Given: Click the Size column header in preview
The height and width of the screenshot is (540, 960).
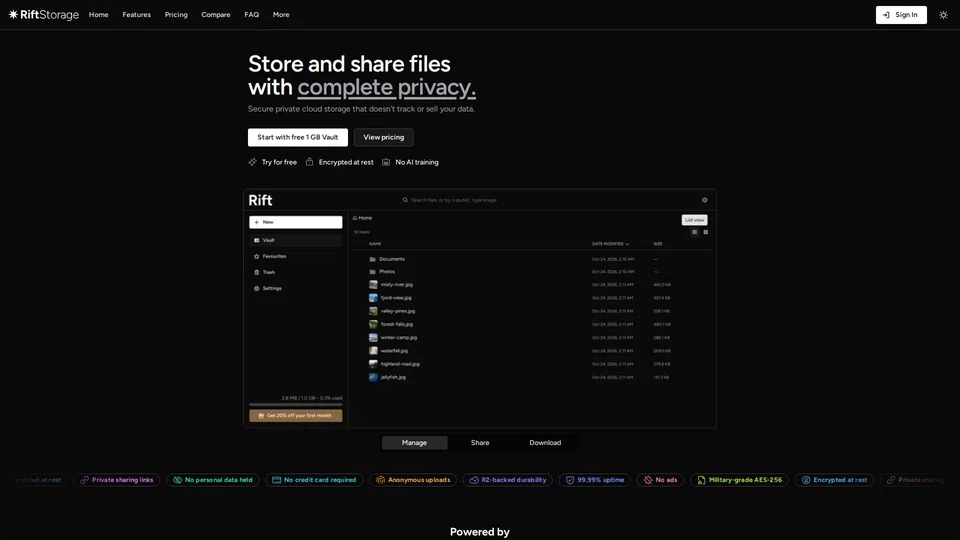Looking at the screenshot, I should click(658, 244).
